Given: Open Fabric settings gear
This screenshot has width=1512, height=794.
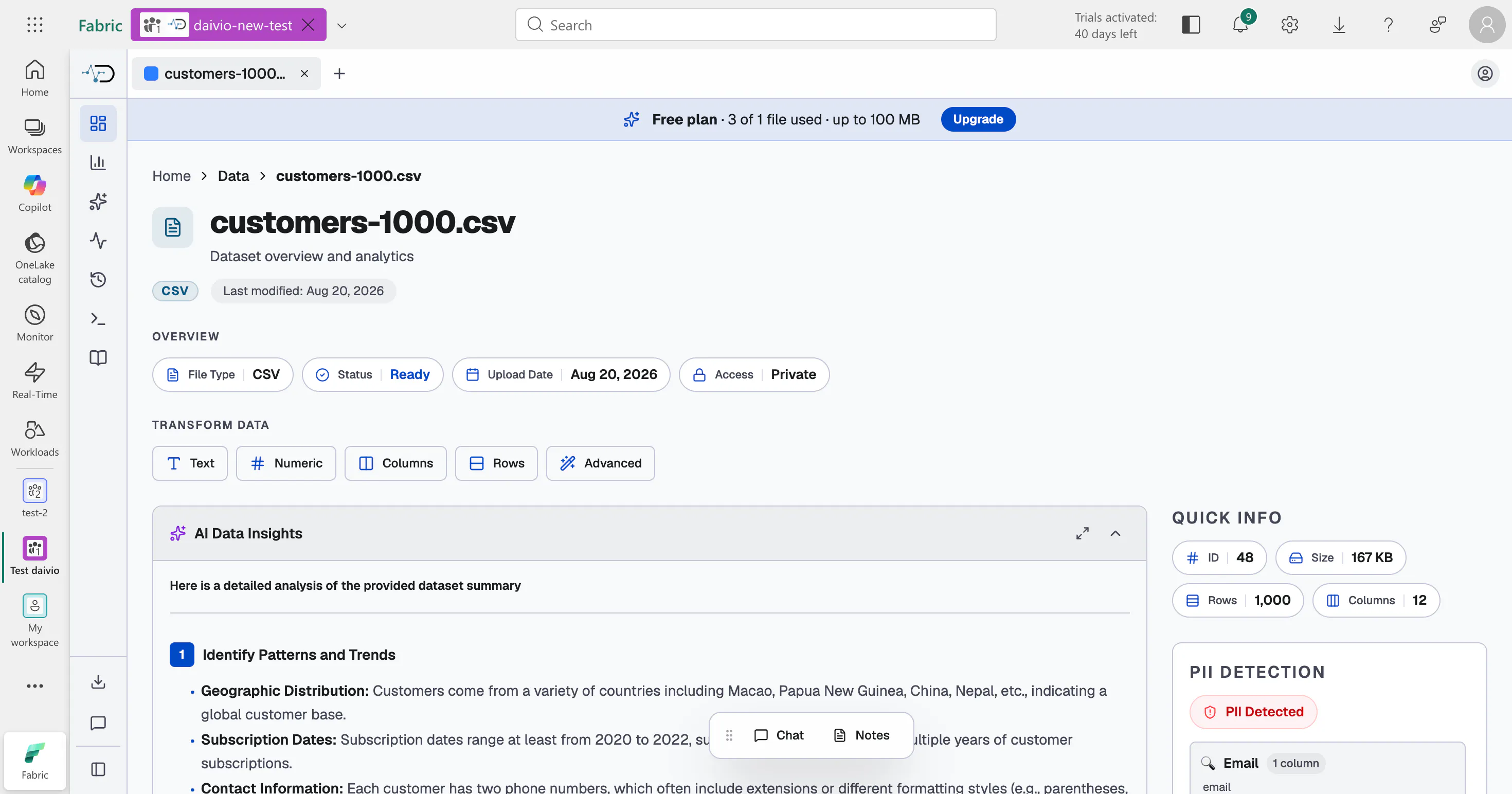Looking at the screenshot, I should coord(1289,25).
